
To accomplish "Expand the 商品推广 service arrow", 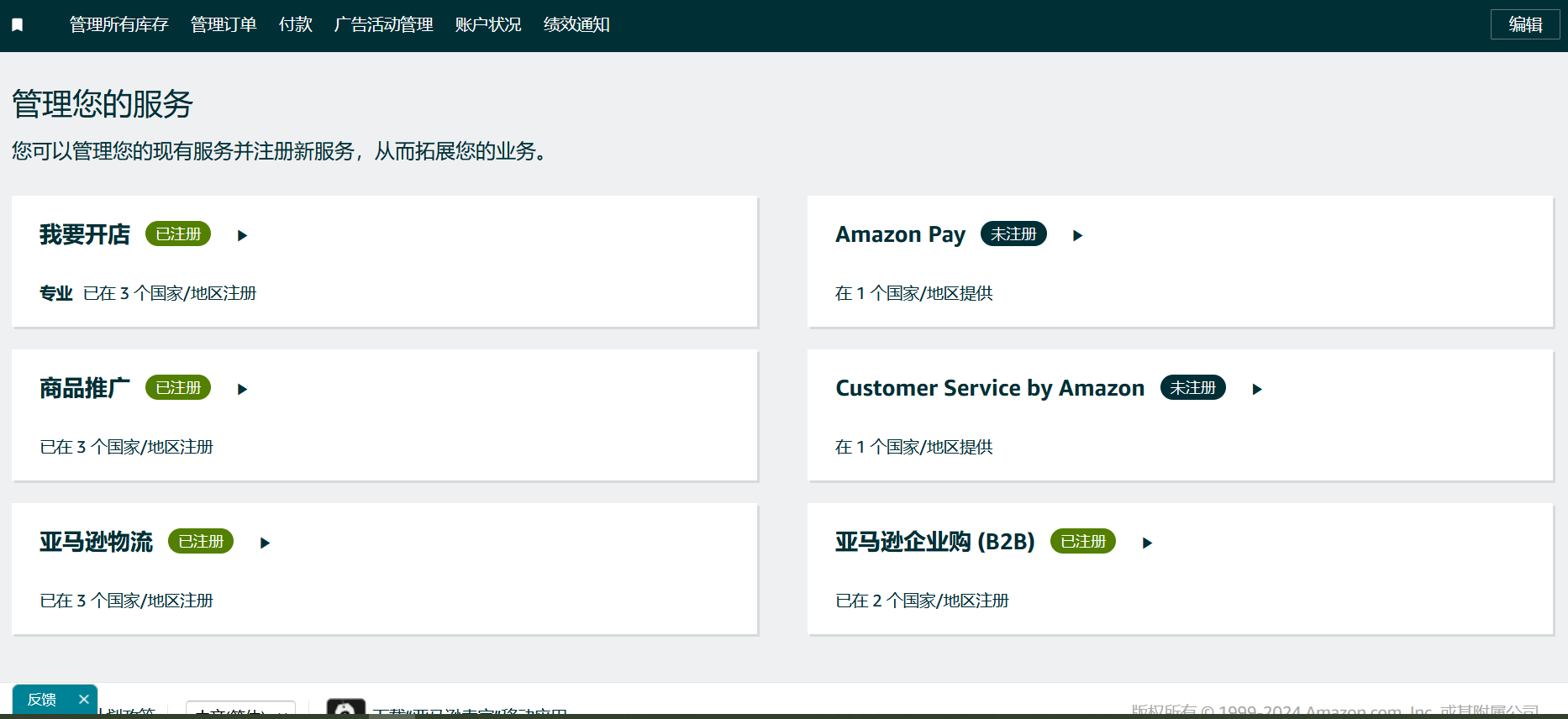I will 242,389.
